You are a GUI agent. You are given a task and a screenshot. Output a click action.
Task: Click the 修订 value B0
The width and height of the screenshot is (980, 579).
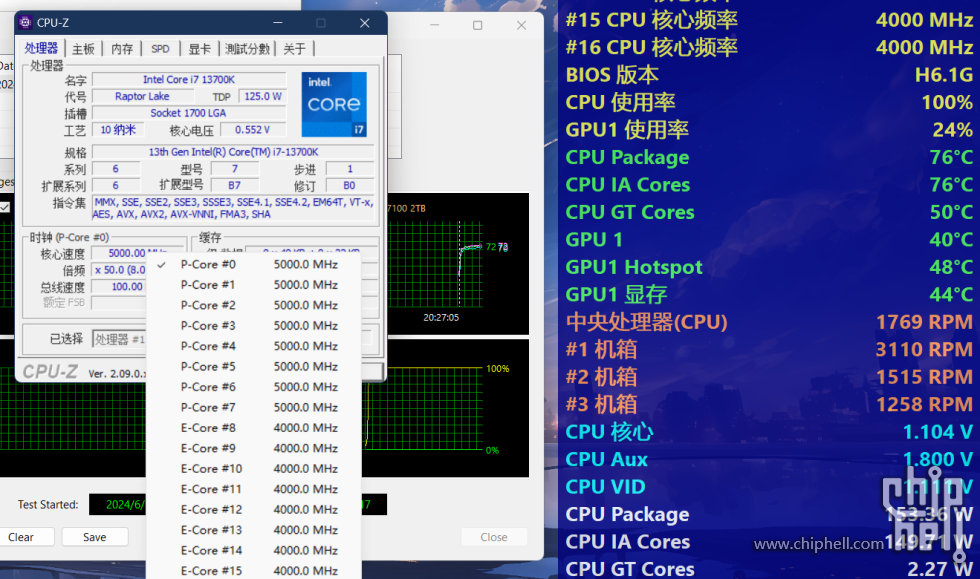point(350,186)
